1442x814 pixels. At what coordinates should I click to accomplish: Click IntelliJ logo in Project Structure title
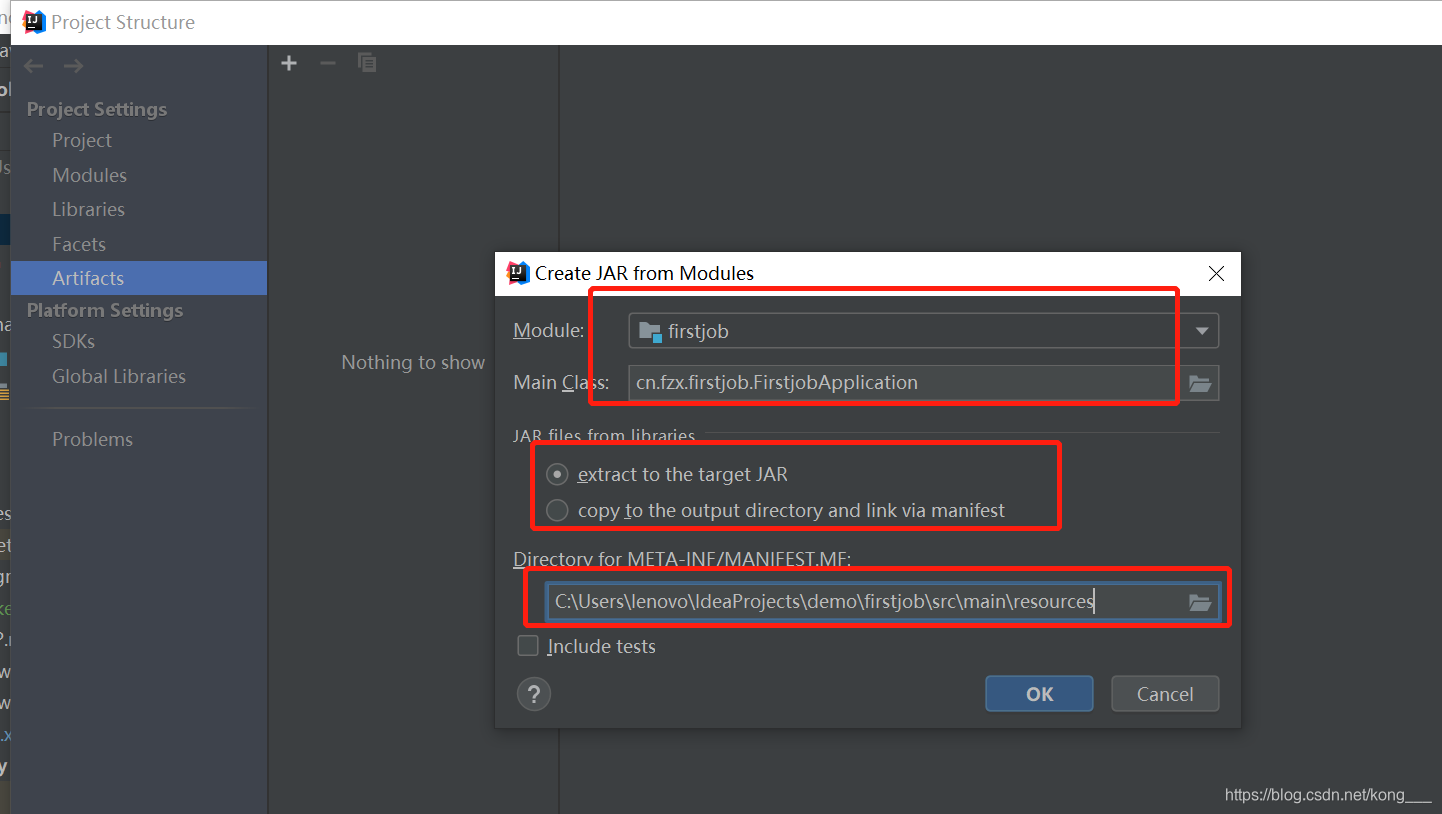pyautogui.click(x=35, y=22)
